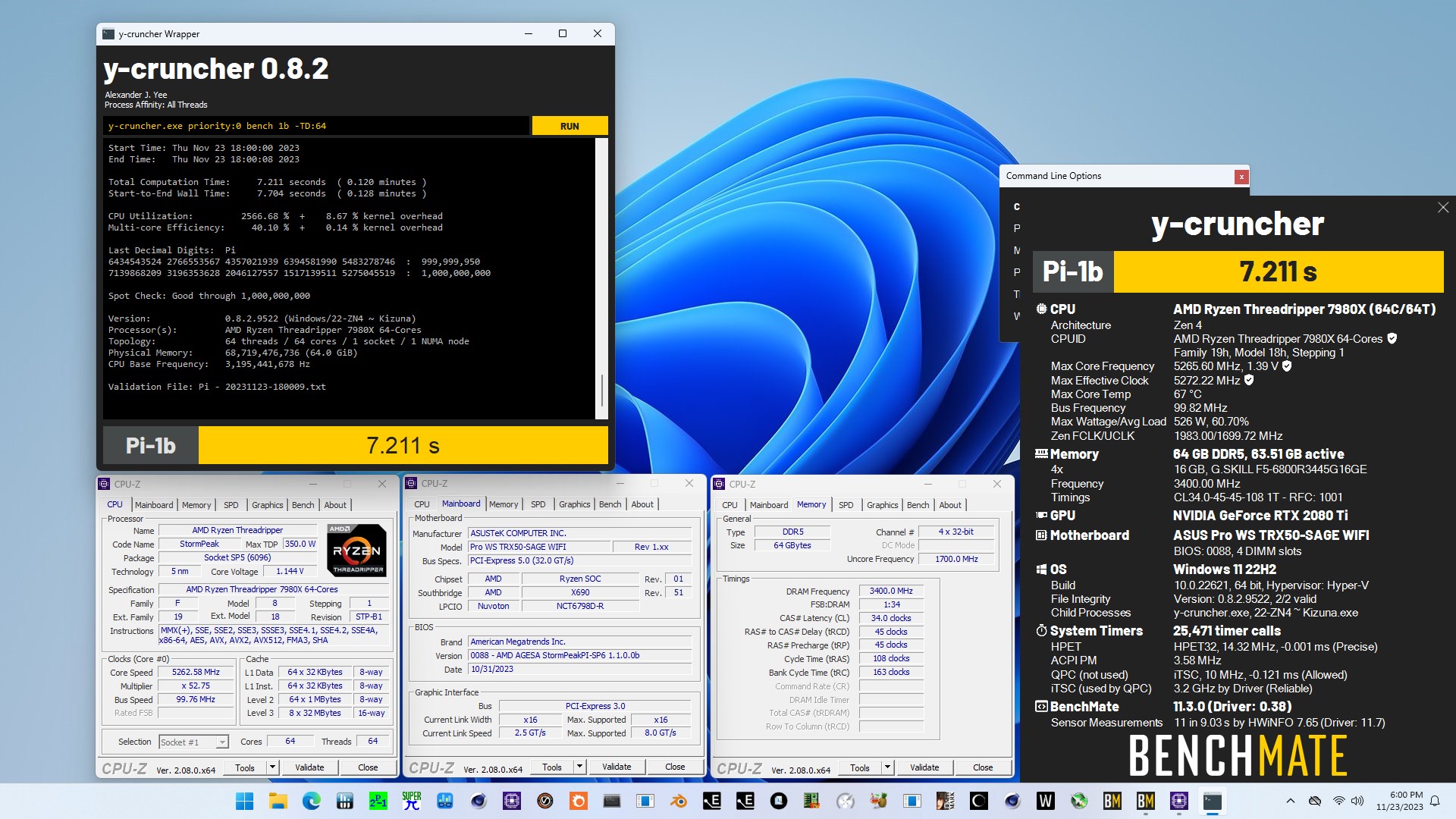Open the pineapple cocktail taskbar icon
Screen dimensions: 1456x819
(x=879, y=802)
